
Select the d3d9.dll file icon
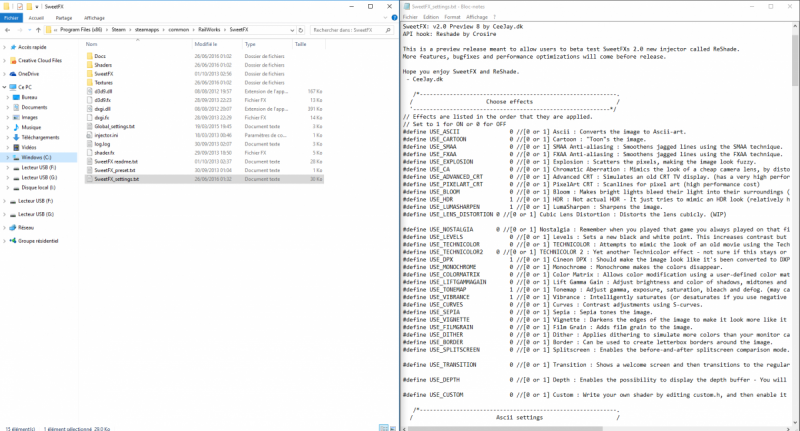(90, 91)
